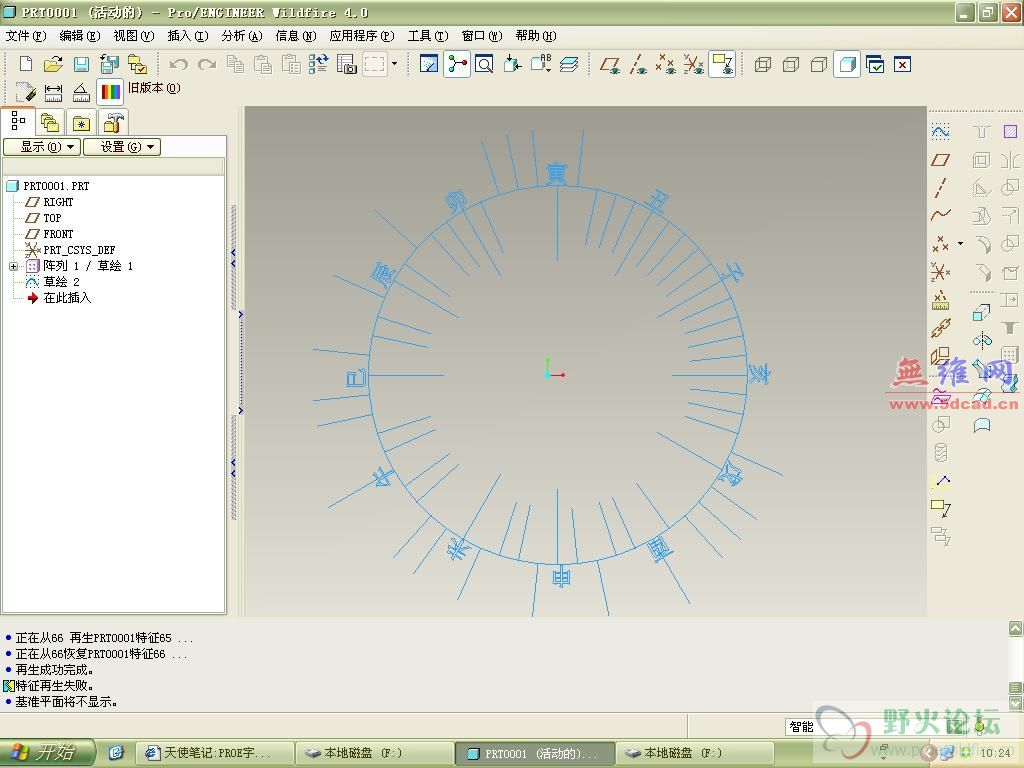Collapse model tree panel via upper arrow handle

233,257
